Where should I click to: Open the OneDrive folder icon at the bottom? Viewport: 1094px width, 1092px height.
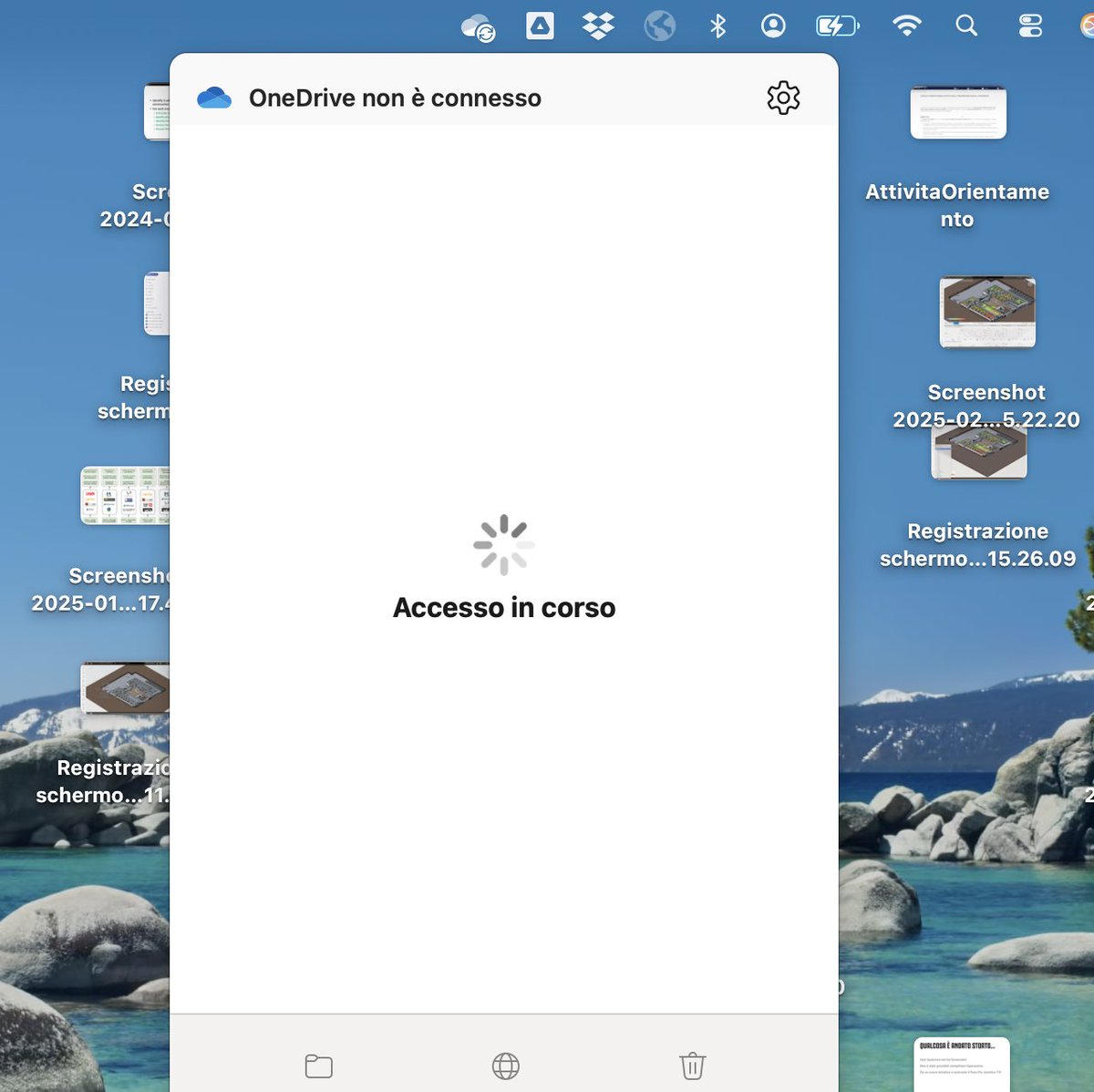318,1066
